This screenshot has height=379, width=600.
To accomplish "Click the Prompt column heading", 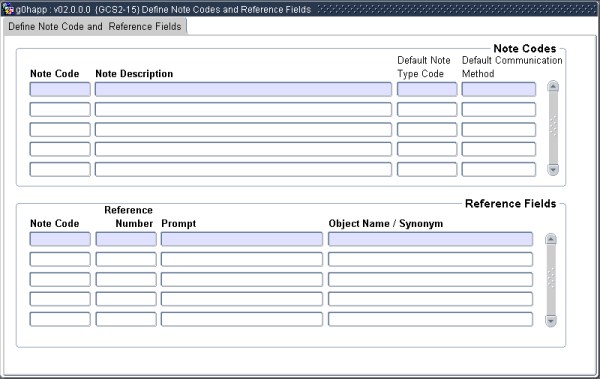I will pyautogui.click(x=178, y=224).
